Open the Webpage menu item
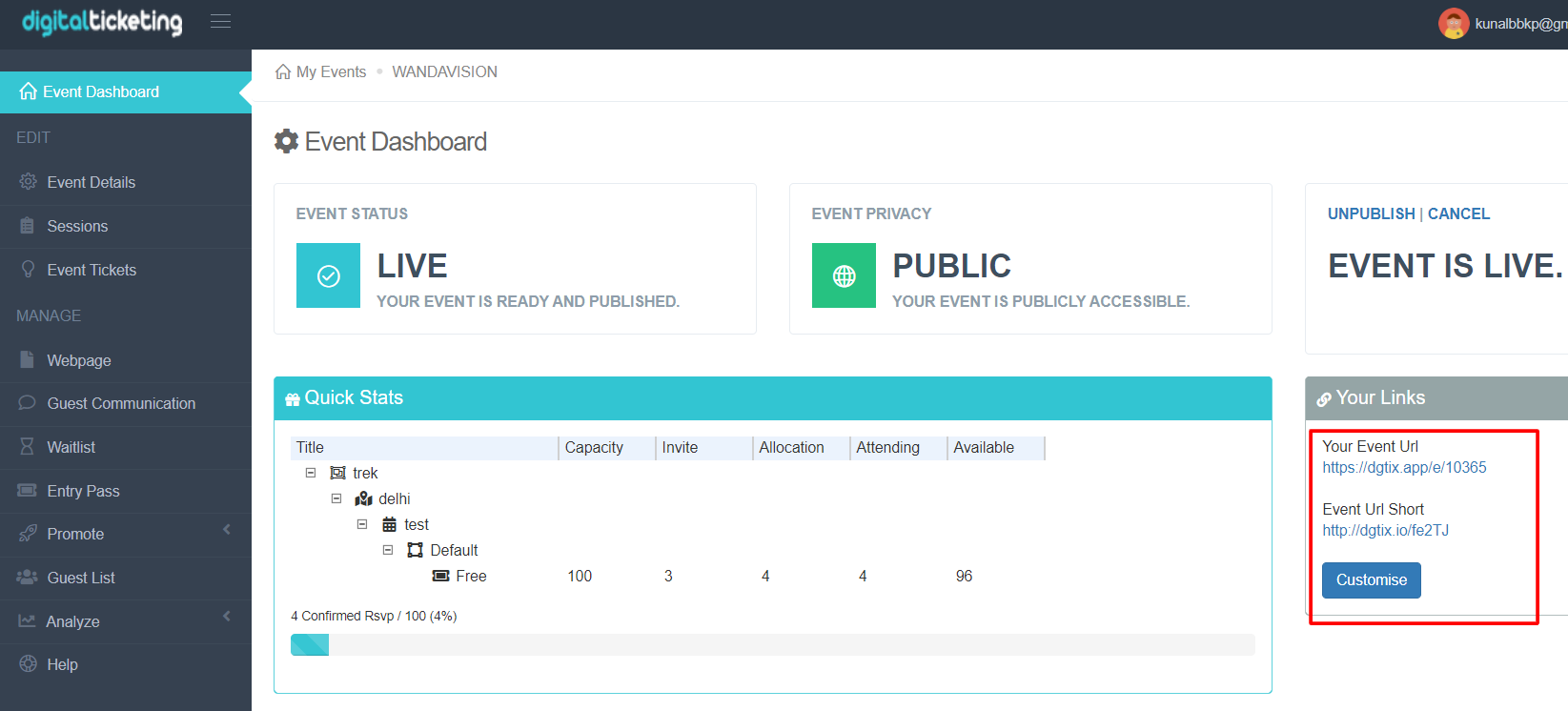1568x711 pixels. coord(126,360)
